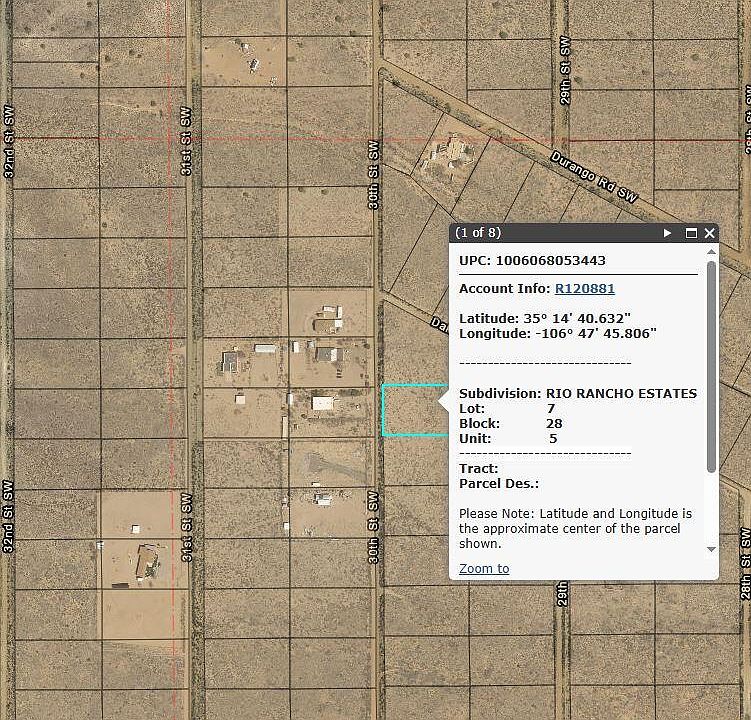751x720 pixels.
Task: Click the Block 28 row in popup
Action: coord(510,424)
